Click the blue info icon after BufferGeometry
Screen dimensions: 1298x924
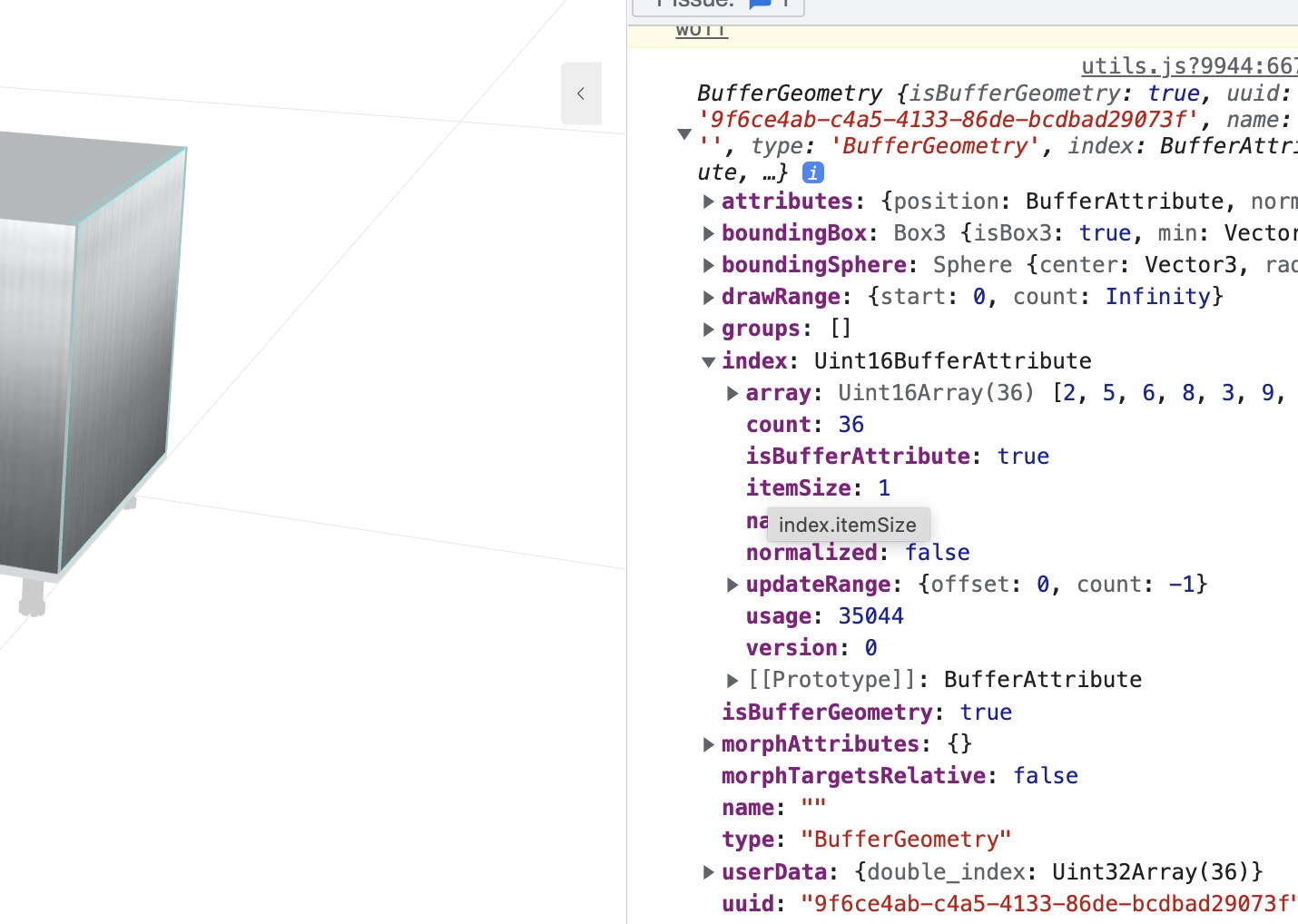point(812,172)
